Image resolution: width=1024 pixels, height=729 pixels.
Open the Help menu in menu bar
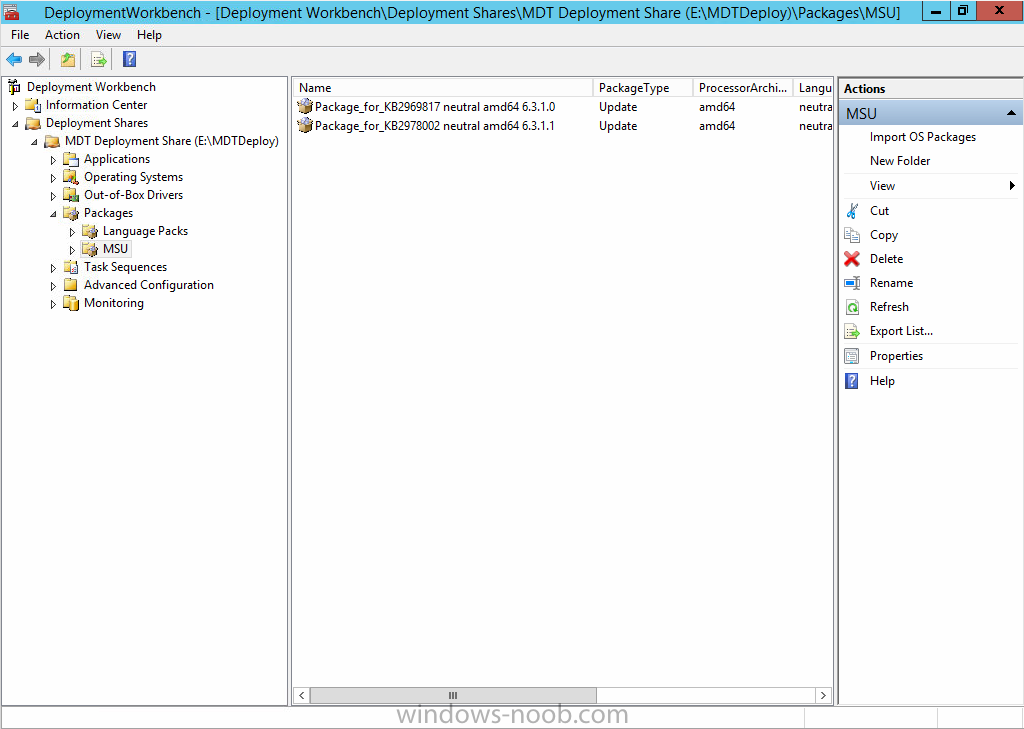click(x=150, y=35)
